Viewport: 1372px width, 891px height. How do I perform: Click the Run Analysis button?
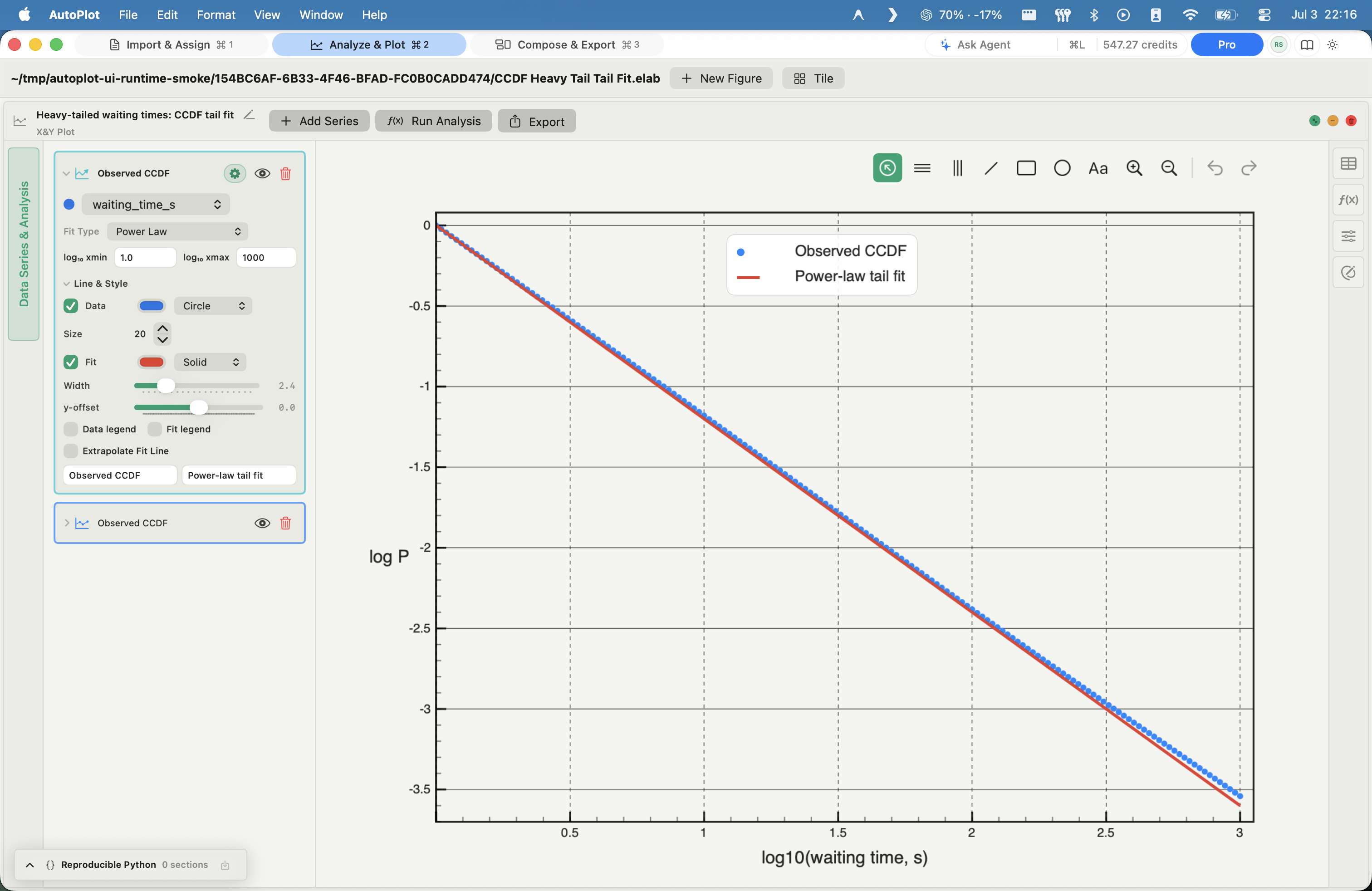click(433, 121)
